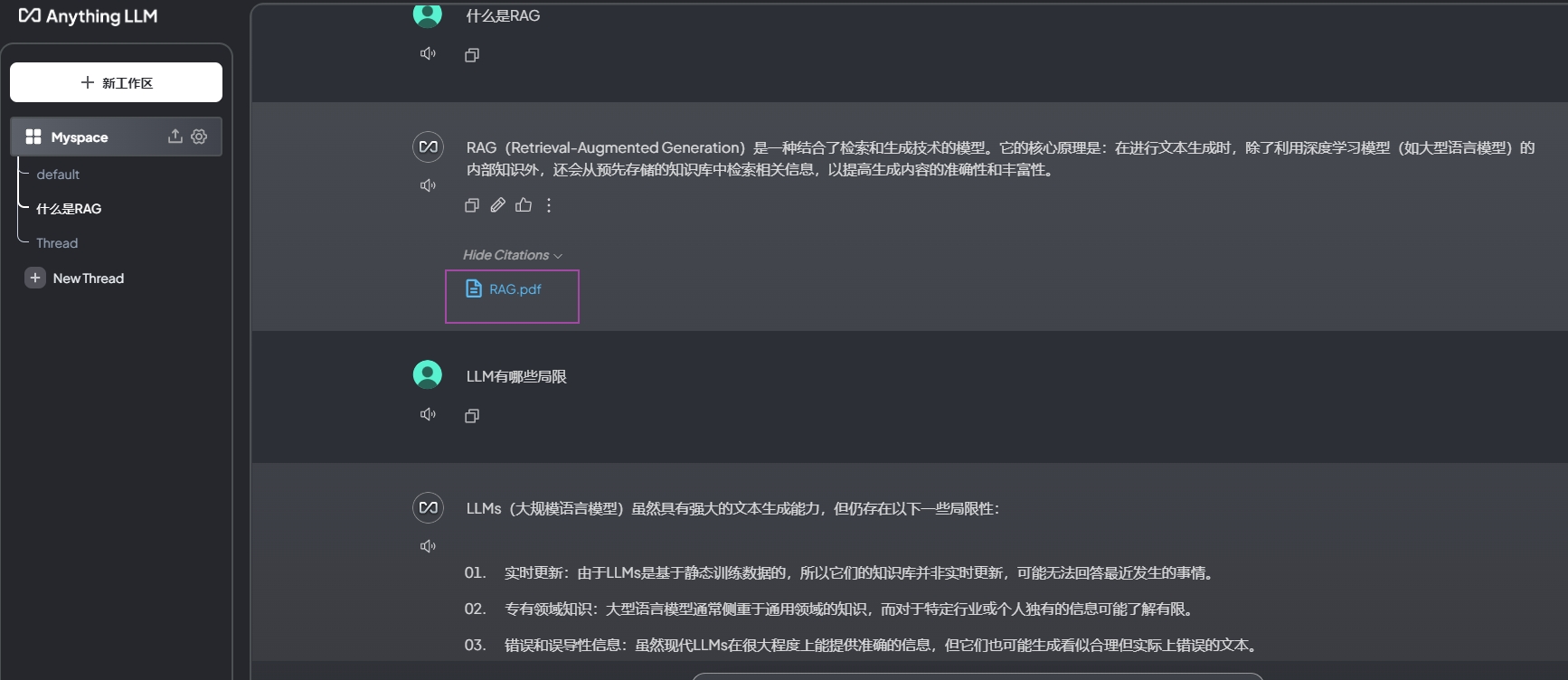1568x680 pixels.
Task: Open more options menu for RAG response
Action: [x=549, y=205]
